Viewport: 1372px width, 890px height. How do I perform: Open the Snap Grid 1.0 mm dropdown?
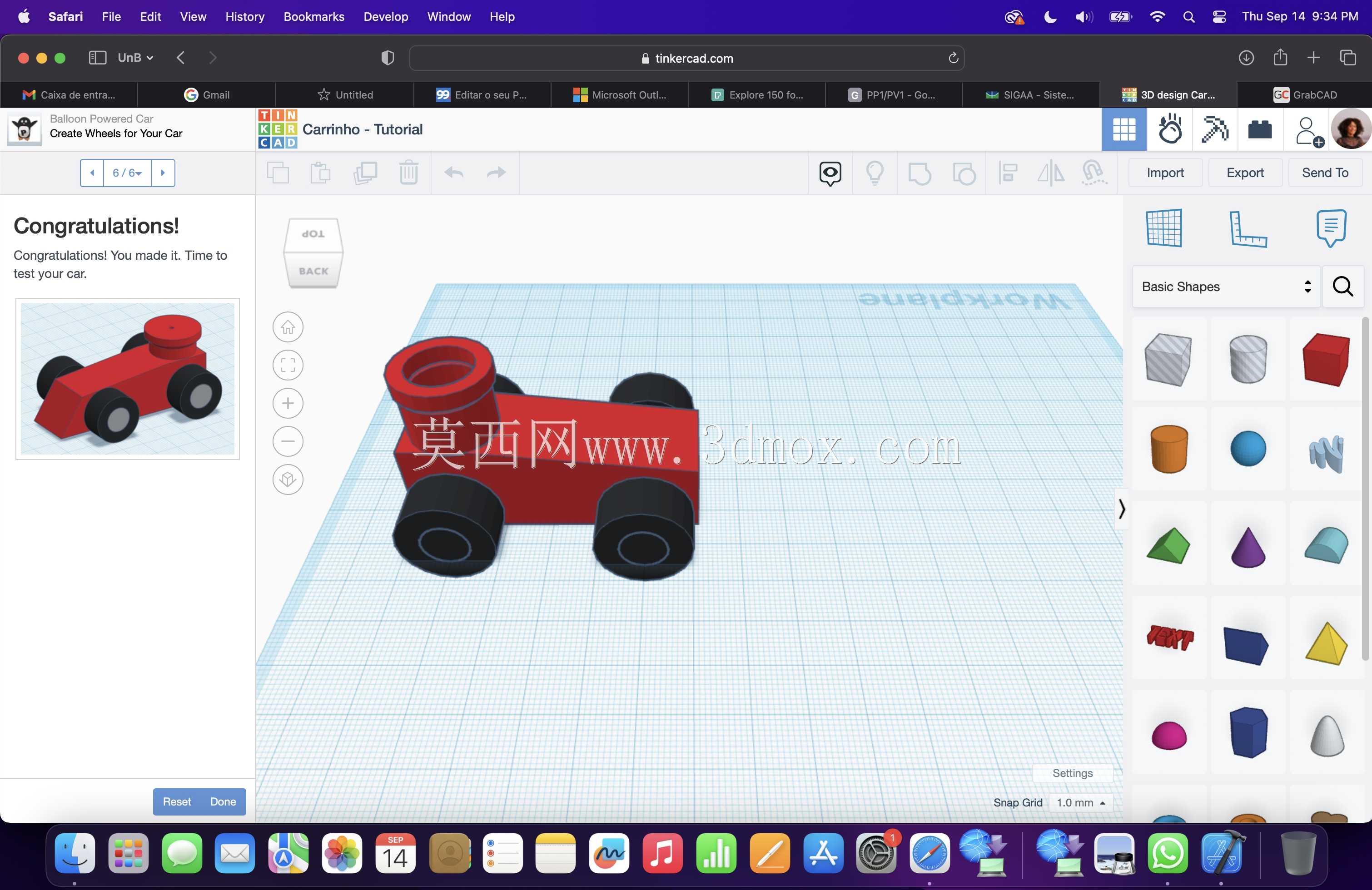tap(1080, 802)
